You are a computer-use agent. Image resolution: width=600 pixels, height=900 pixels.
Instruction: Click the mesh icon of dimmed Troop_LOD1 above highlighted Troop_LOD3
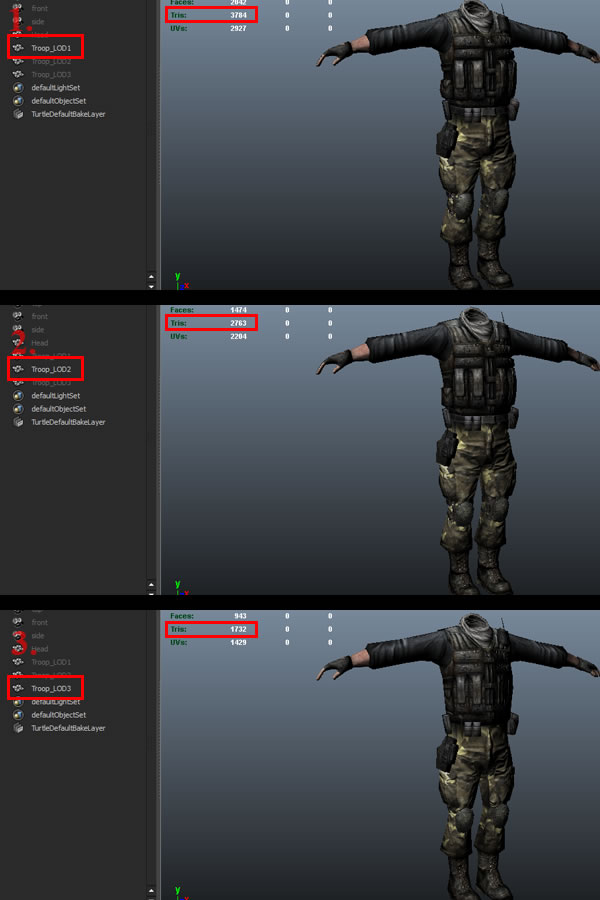(18, 662)
